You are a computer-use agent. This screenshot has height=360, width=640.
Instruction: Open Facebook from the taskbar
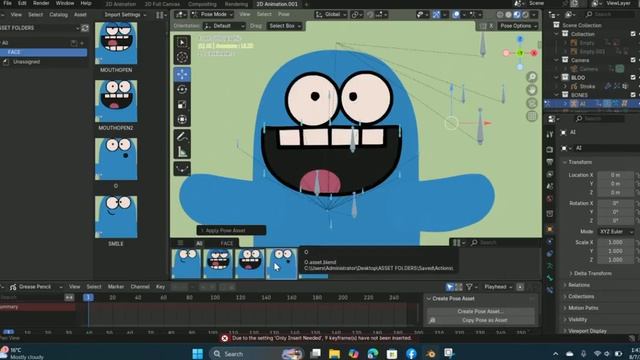(x=411, y=353)
